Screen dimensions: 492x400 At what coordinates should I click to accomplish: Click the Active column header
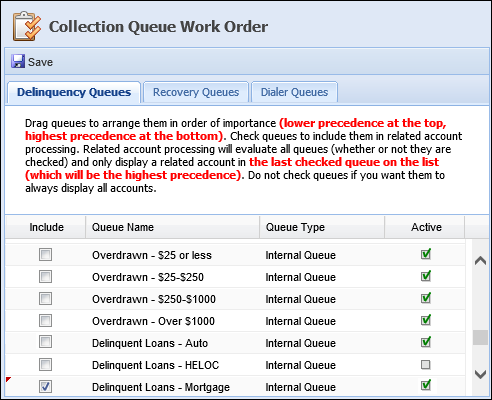tap(426, 227)
